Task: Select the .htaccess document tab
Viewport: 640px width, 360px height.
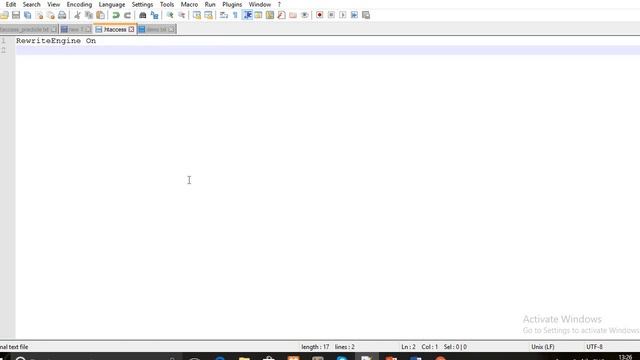Action: (115, 29)
